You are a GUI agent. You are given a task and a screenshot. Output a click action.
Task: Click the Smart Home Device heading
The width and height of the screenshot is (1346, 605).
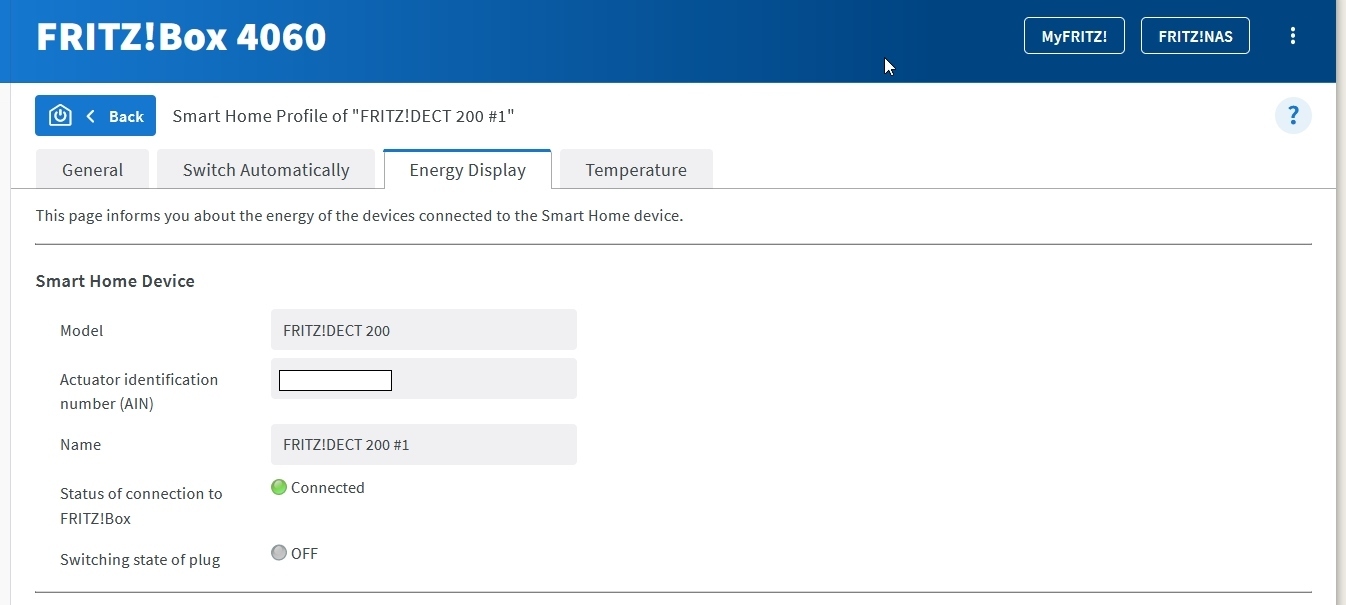[115, 281]
